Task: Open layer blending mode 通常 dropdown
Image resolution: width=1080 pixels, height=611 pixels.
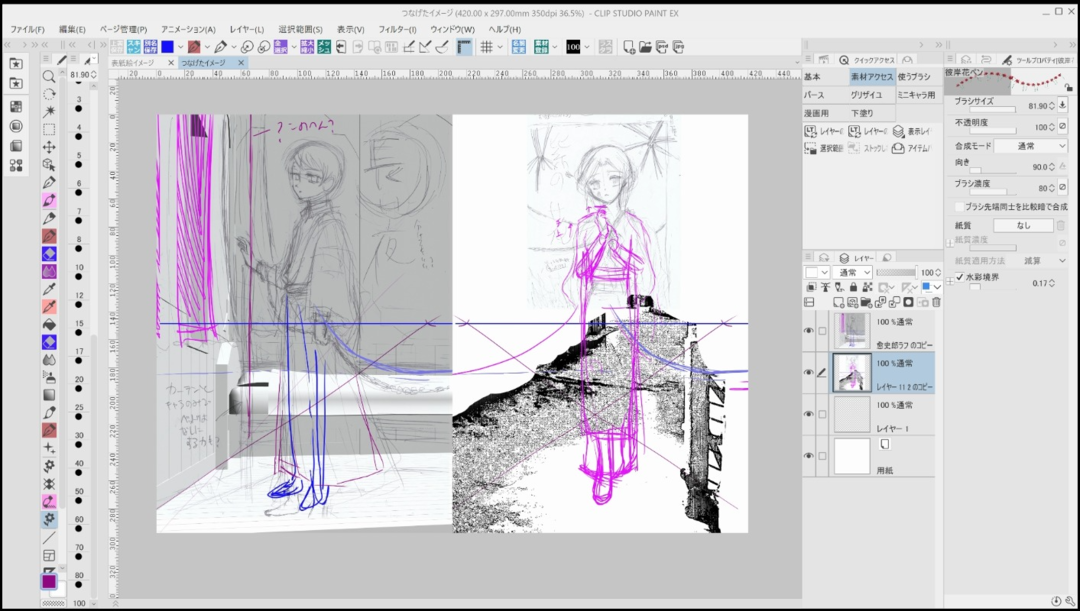Action: (853, 272)
